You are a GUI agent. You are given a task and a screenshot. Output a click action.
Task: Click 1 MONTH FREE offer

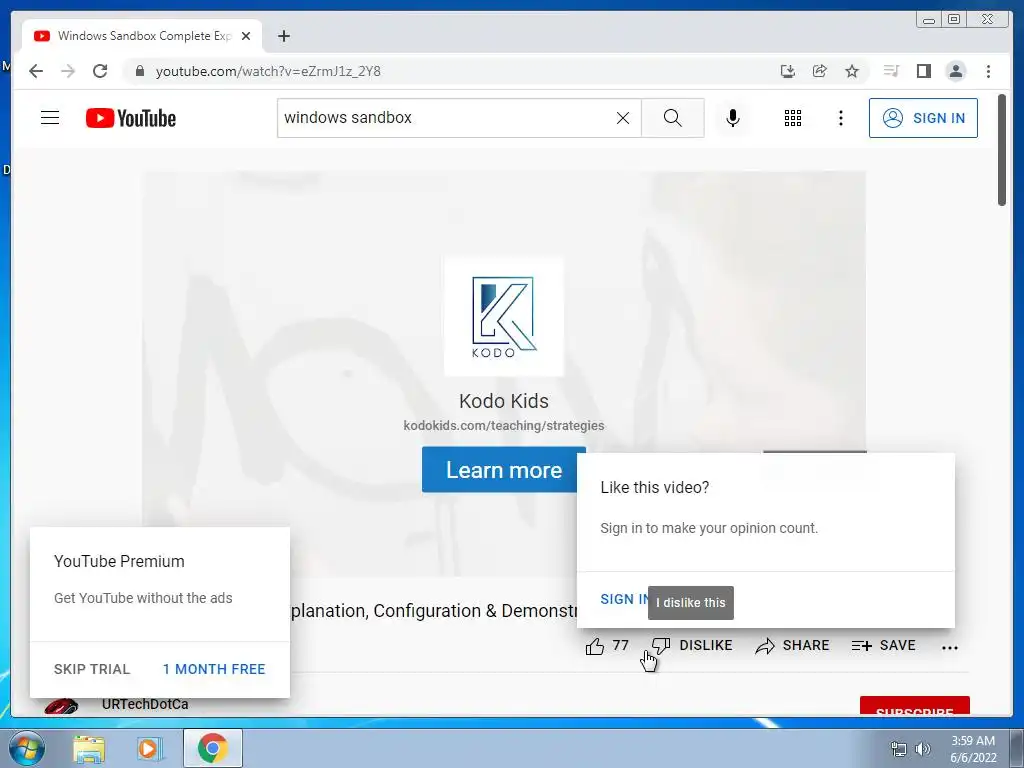[x=214, y=669]
